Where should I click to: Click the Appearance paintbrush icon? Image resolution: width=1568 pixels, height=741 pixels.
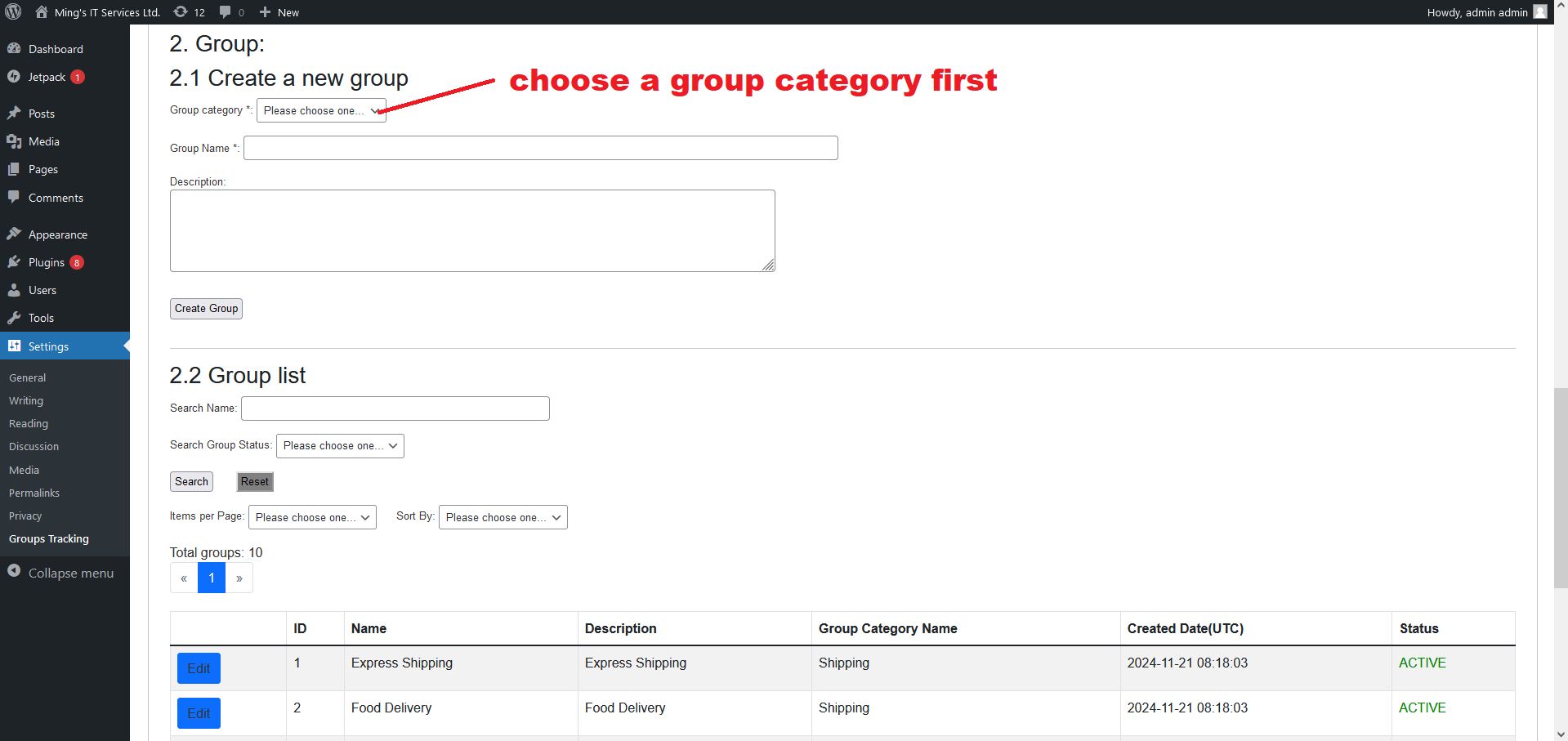[x=14, y=234]
